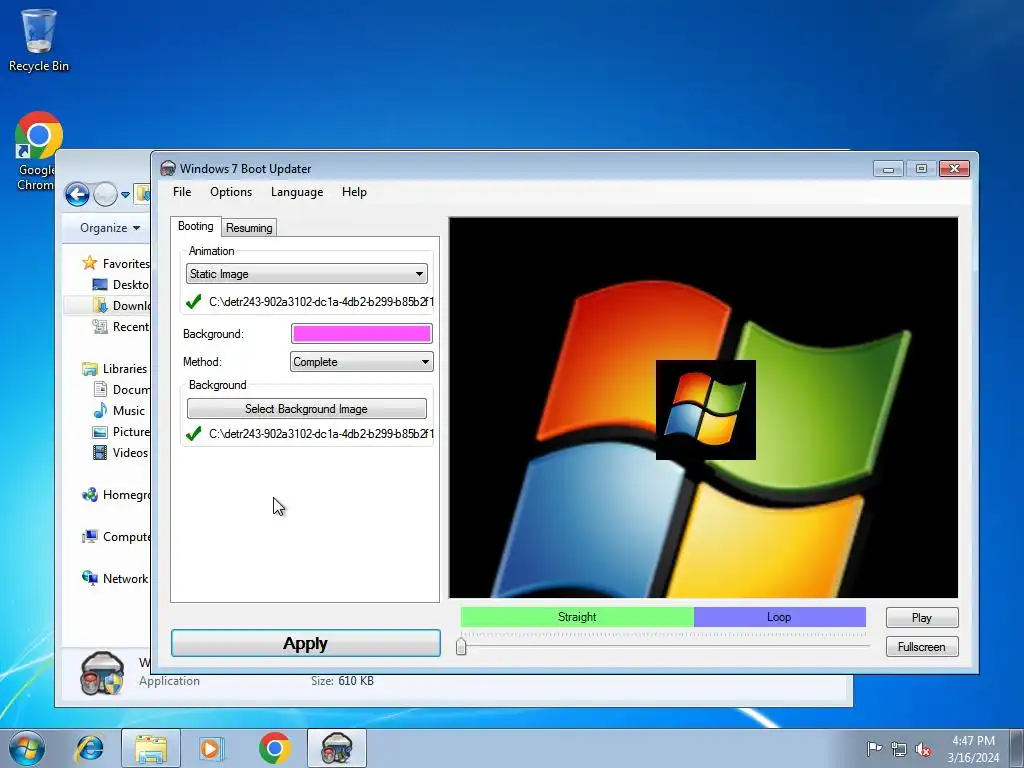The width and height of the screenshot is (1024, 768).
Task: Open the Help menu
Action: (355, 192)
